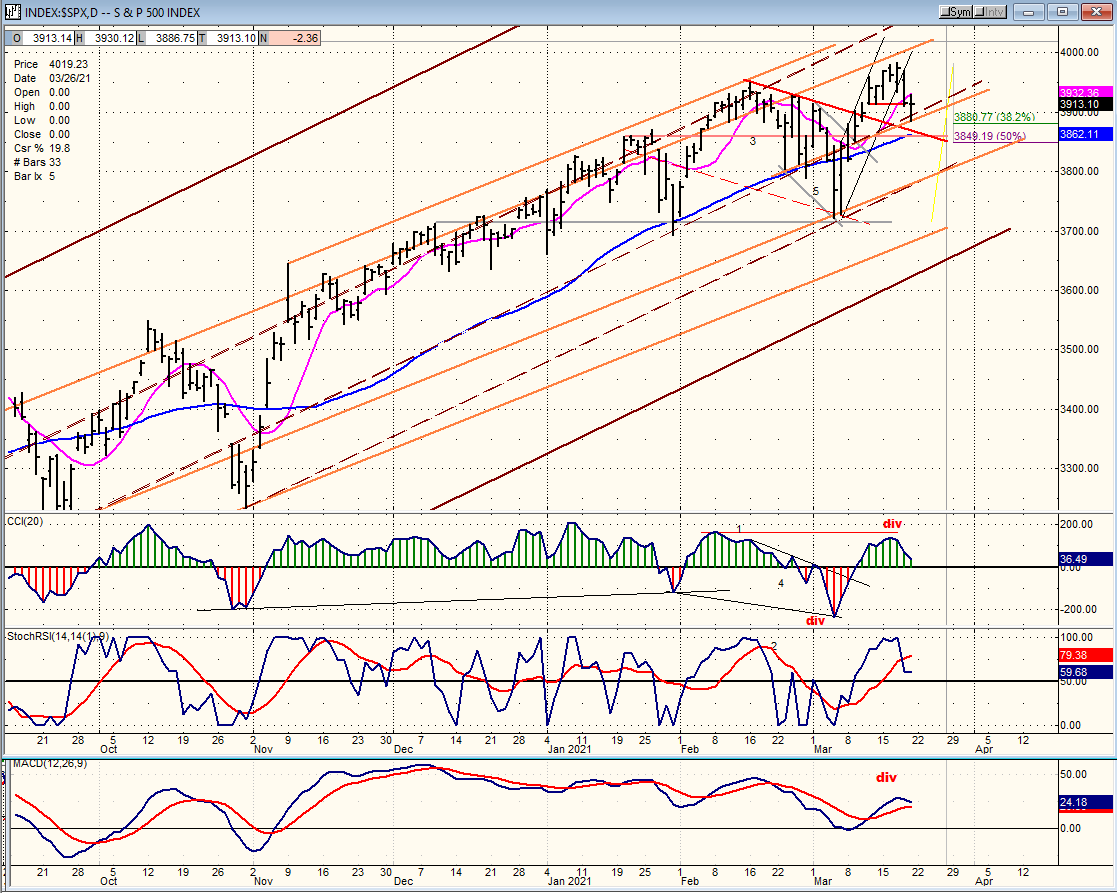The width and height of the screenshot is (1117, 893).
Task: Click the 3880.77 (38.2%) Fibonacci label
Action: pos(994,118)
